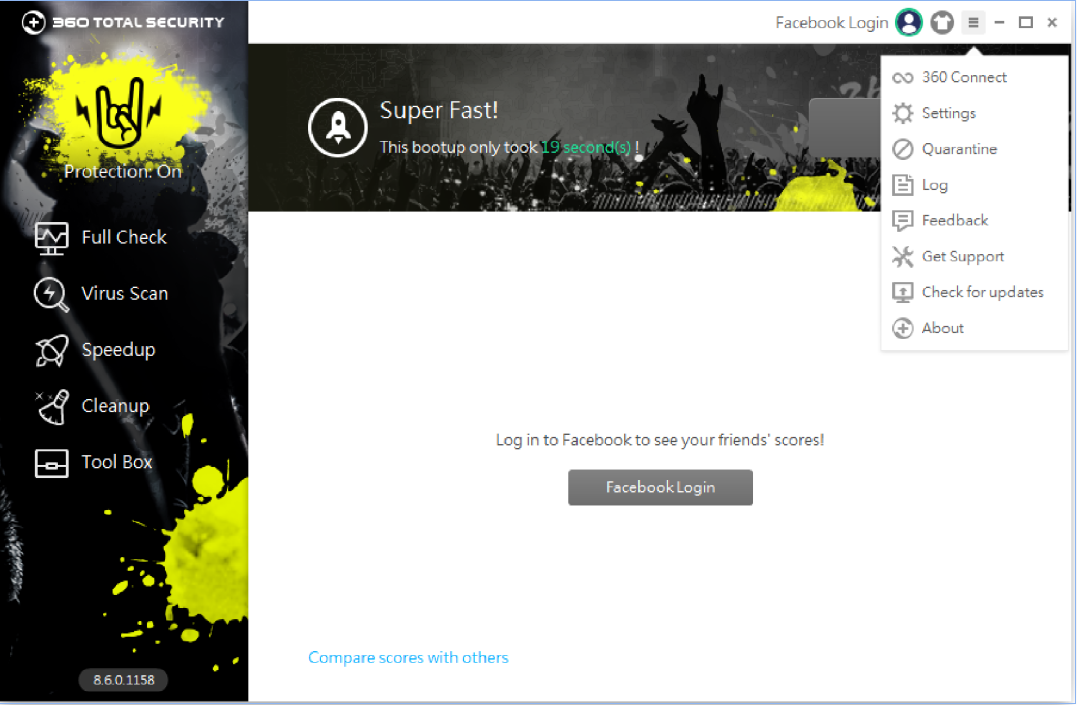Maximize the 360 Total Security window
Screen dimensions: 1077x705
click(1025, 23)
